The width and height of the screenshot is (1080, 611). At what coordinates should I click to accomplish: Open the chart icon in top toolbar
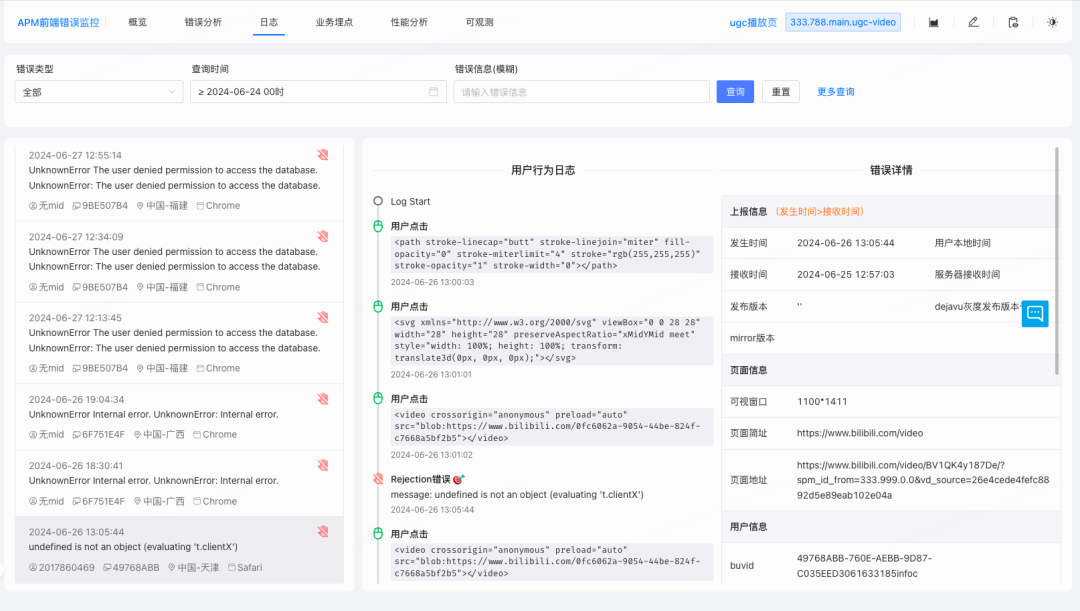[933, 23]
